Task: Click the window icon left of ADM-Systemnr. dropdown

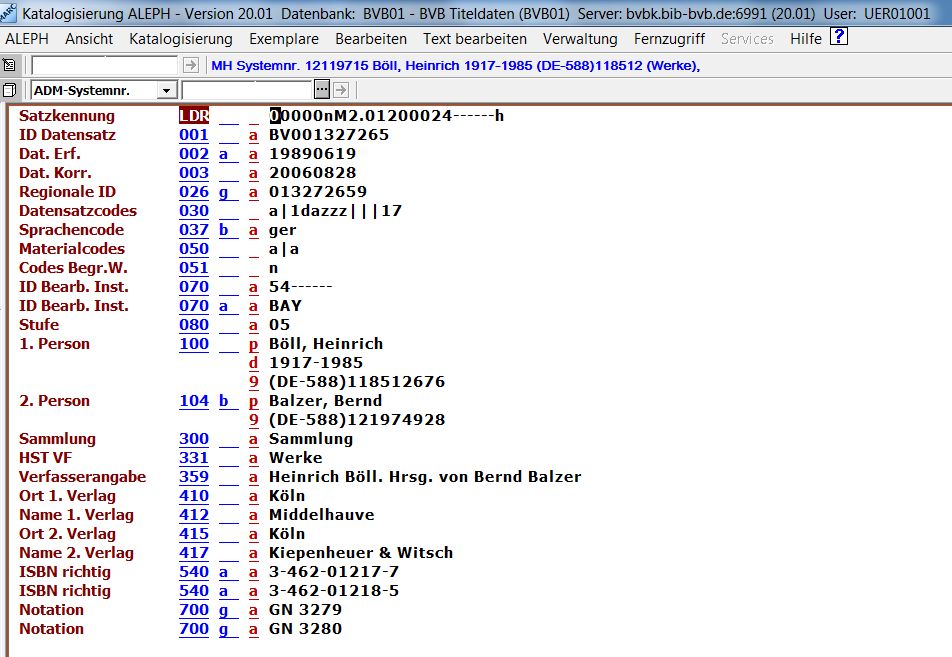Action: [x=10, y=90]
